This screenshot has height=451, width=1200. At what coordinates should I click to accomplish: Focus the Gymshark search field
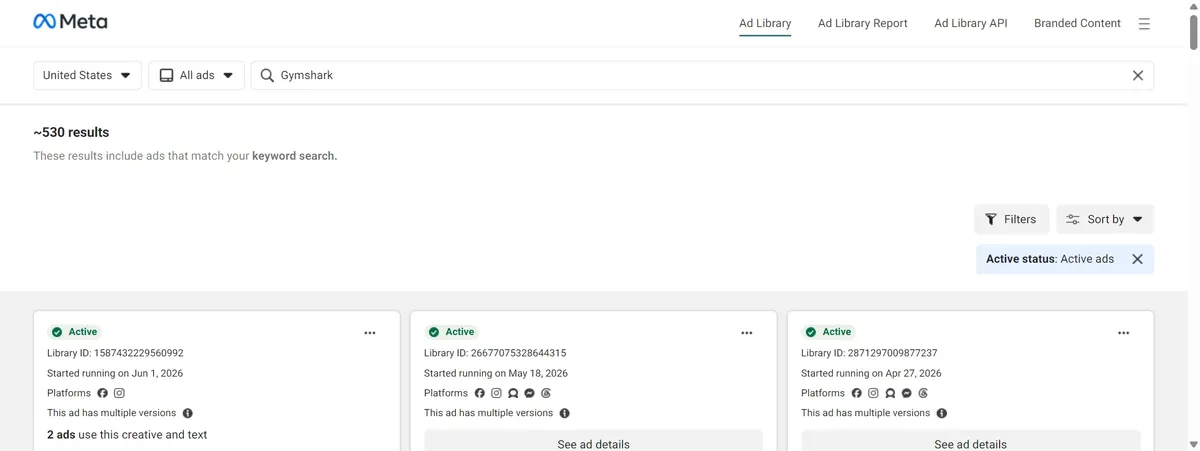pos(702,75)
